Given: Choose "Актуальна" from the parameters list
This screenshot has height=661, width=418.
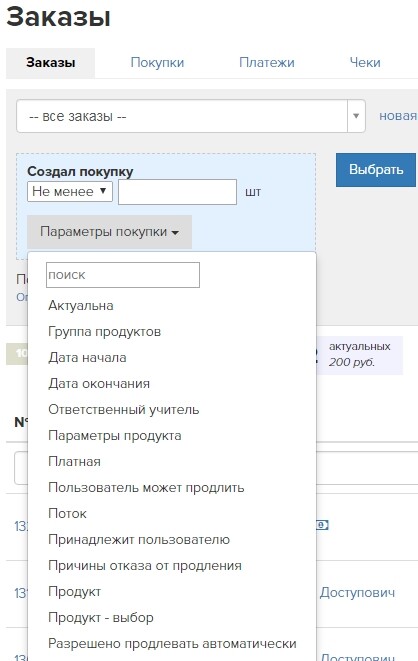Looking at the screenshot, I should (81, 305).
